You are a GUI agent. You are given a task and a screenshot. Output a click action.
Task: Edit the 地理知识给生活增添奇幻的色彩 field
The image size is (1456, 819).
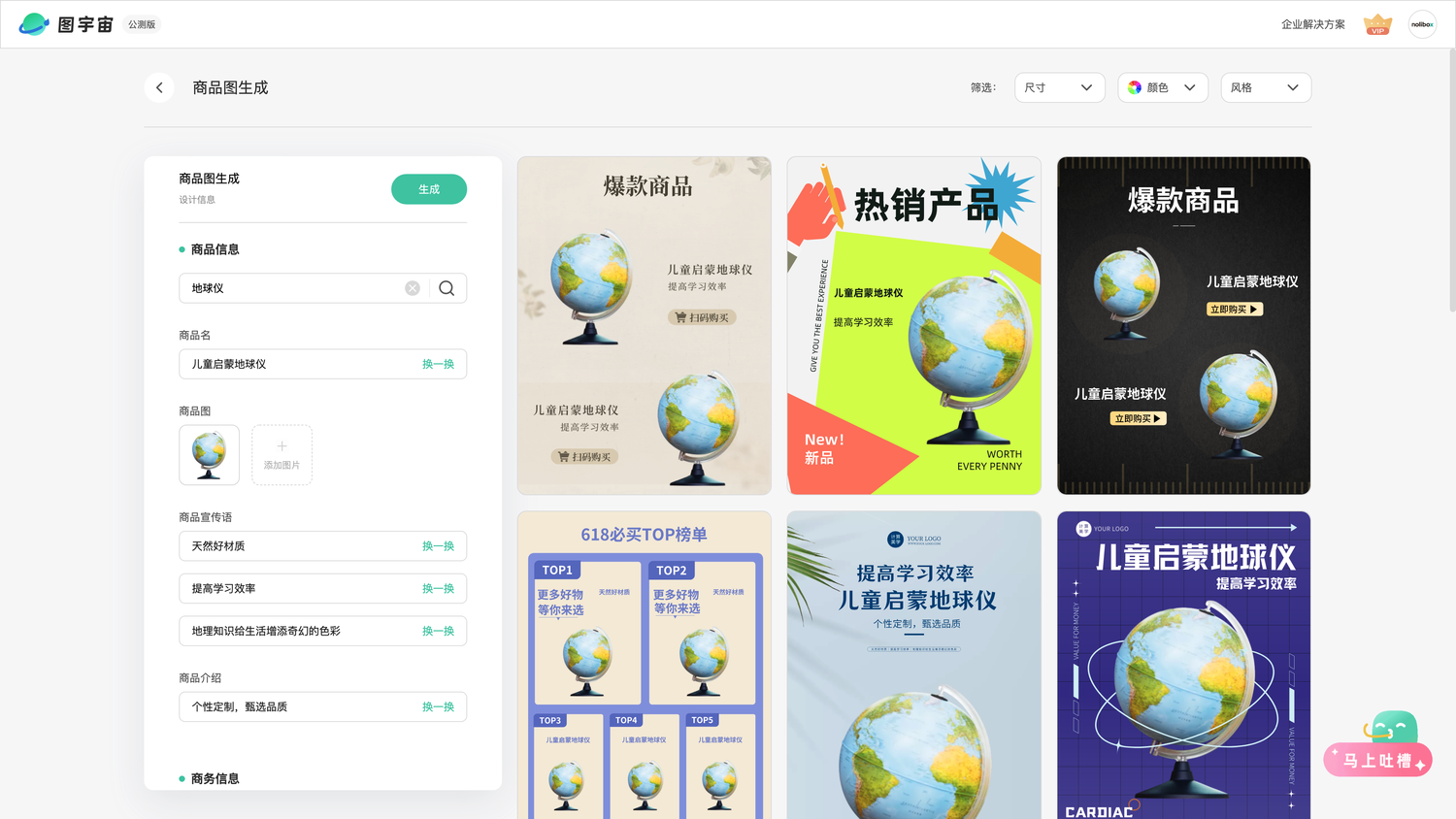pos(322,631)
